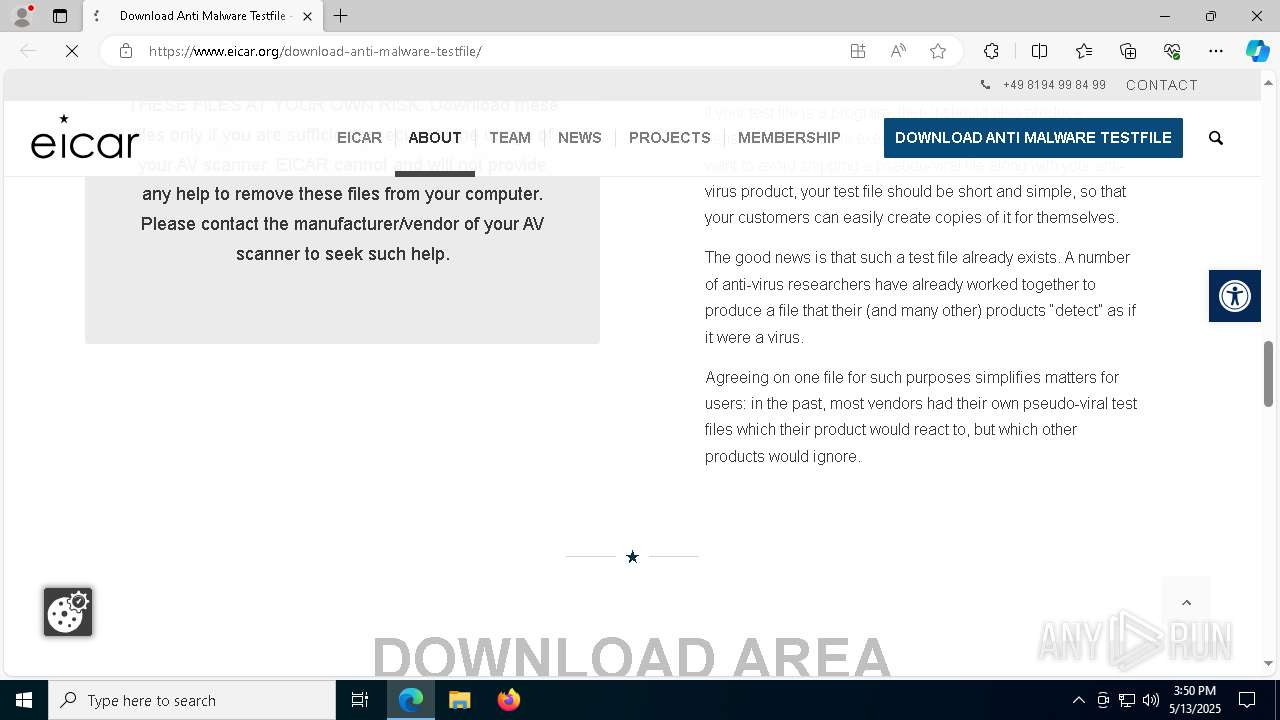Open the notification center
The width and height of the screenshot is (1280, 720).
tap(1247, 700)
